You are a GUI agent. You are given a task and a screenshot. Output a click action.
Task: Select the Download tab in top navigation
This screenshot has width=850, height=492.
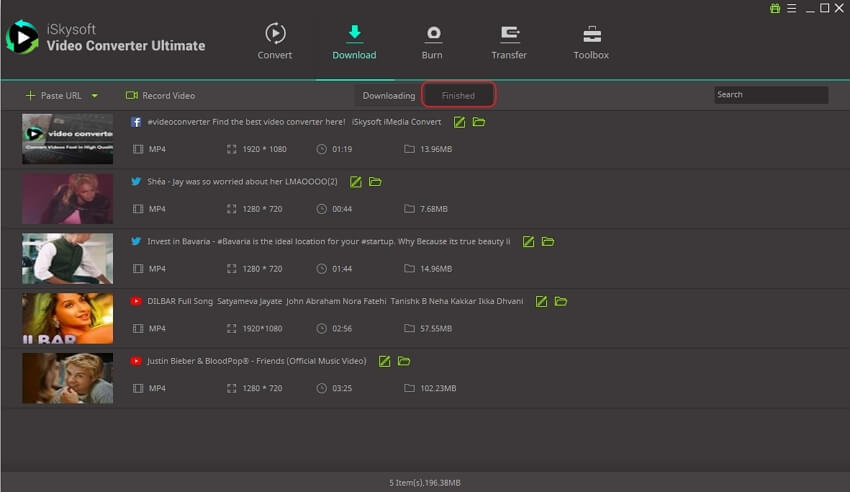(354, 41)
